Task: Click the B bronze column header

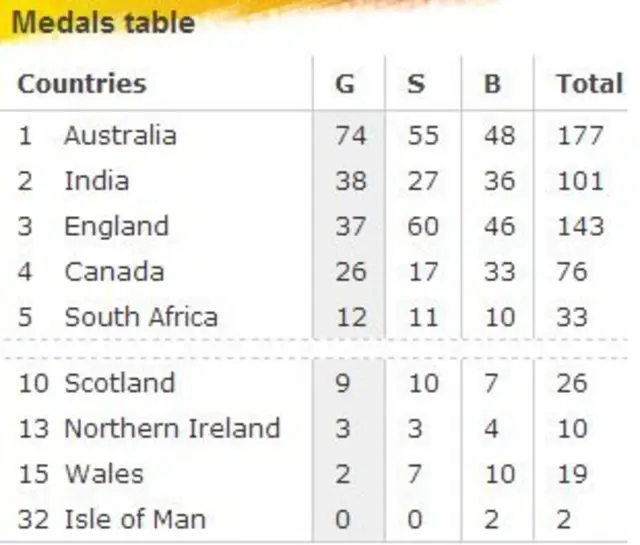Action: click(492, 84)
